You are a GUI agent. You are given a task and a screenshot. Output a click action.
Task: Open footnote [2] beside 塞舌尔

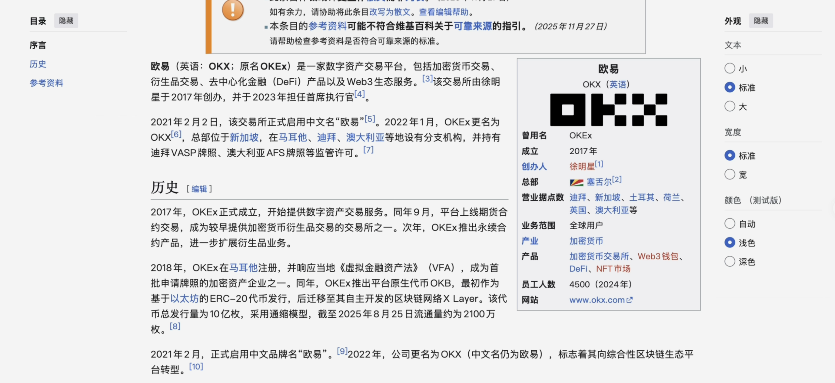pos(617,180)
